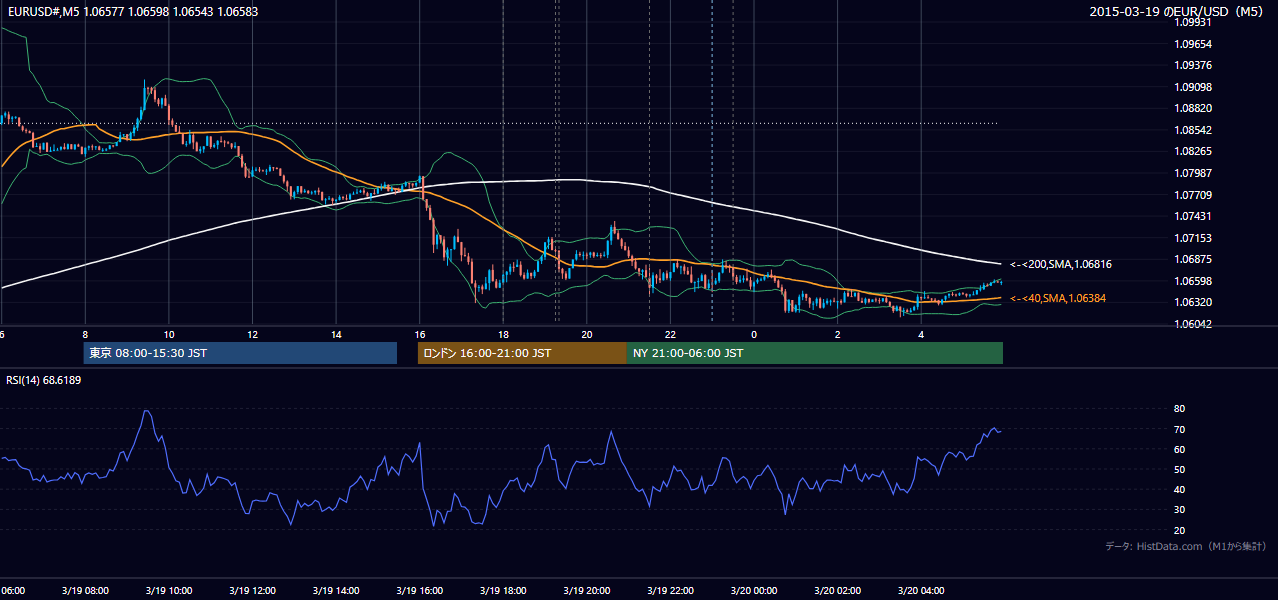The image size is (1278, 600).
Task: Click price axis value 1.07153
Action: tap(1193, 238)
